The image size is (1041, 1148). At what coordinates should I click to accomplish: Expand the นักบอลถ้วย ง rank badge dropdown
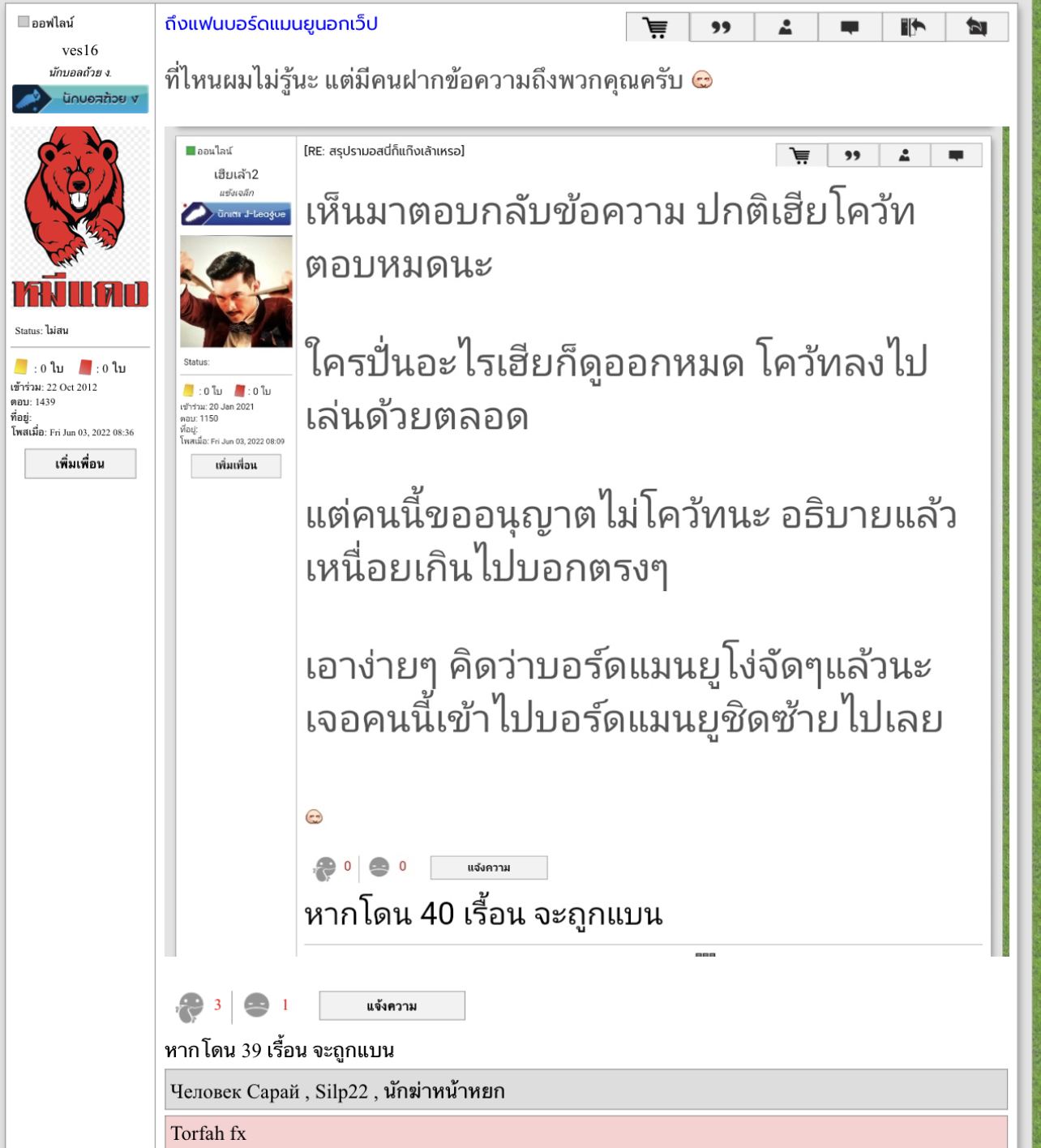pos(80,99)
